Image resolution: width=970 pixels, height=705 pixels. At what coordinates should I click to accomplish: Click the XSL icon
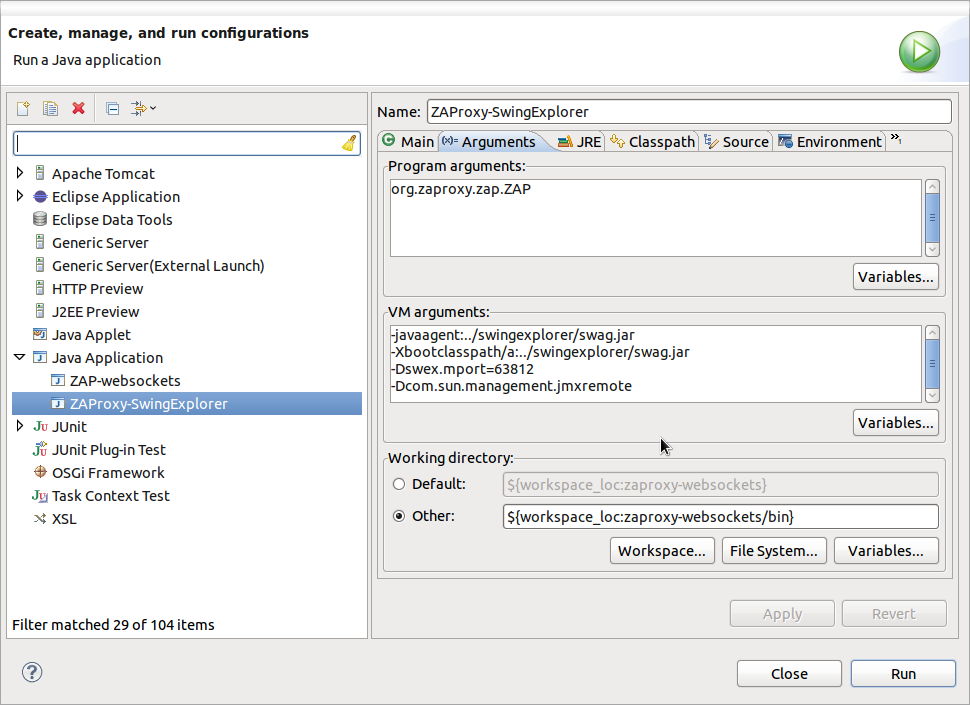point(40,518)
